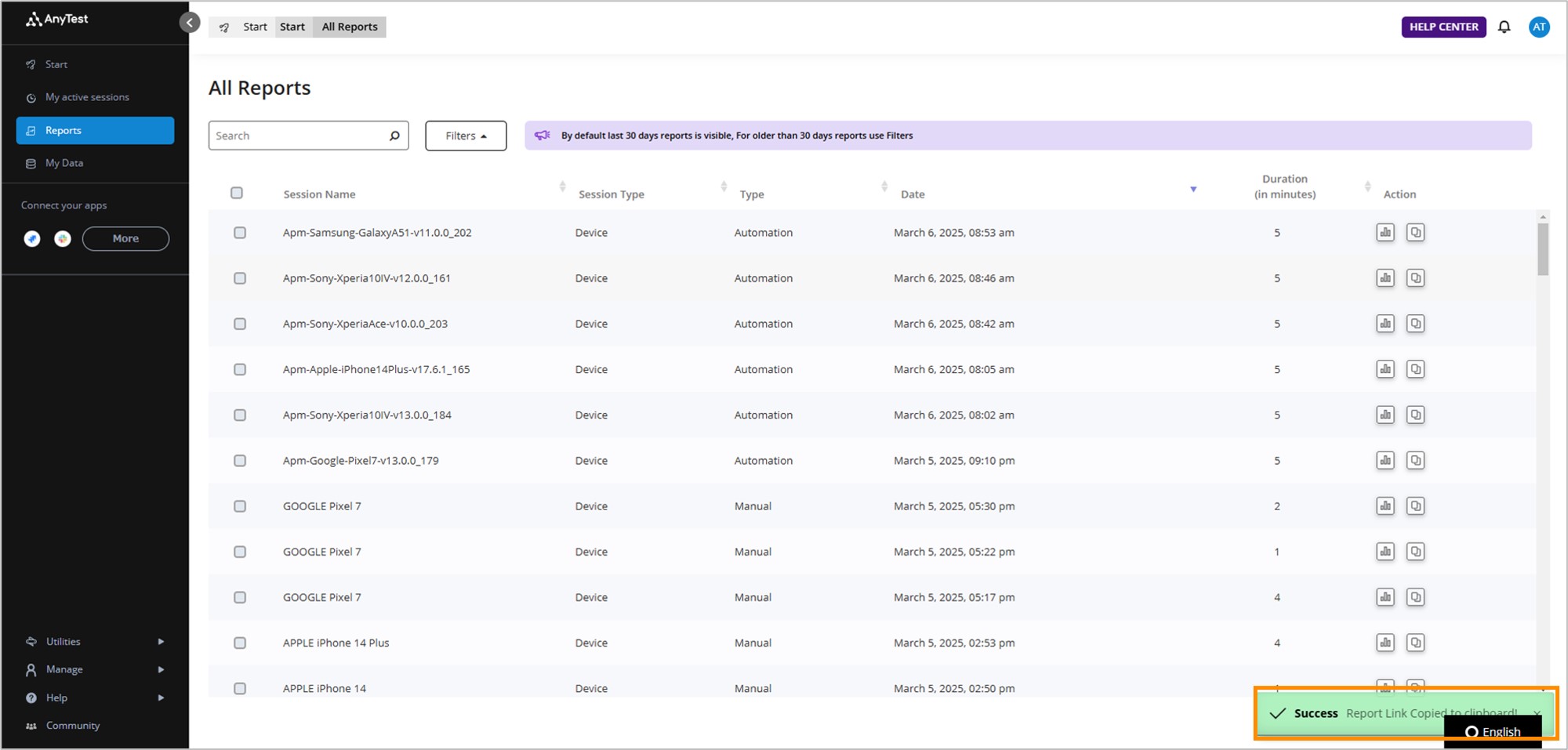
Task: Click the scrollbar up arrow
Action: 1543,216
